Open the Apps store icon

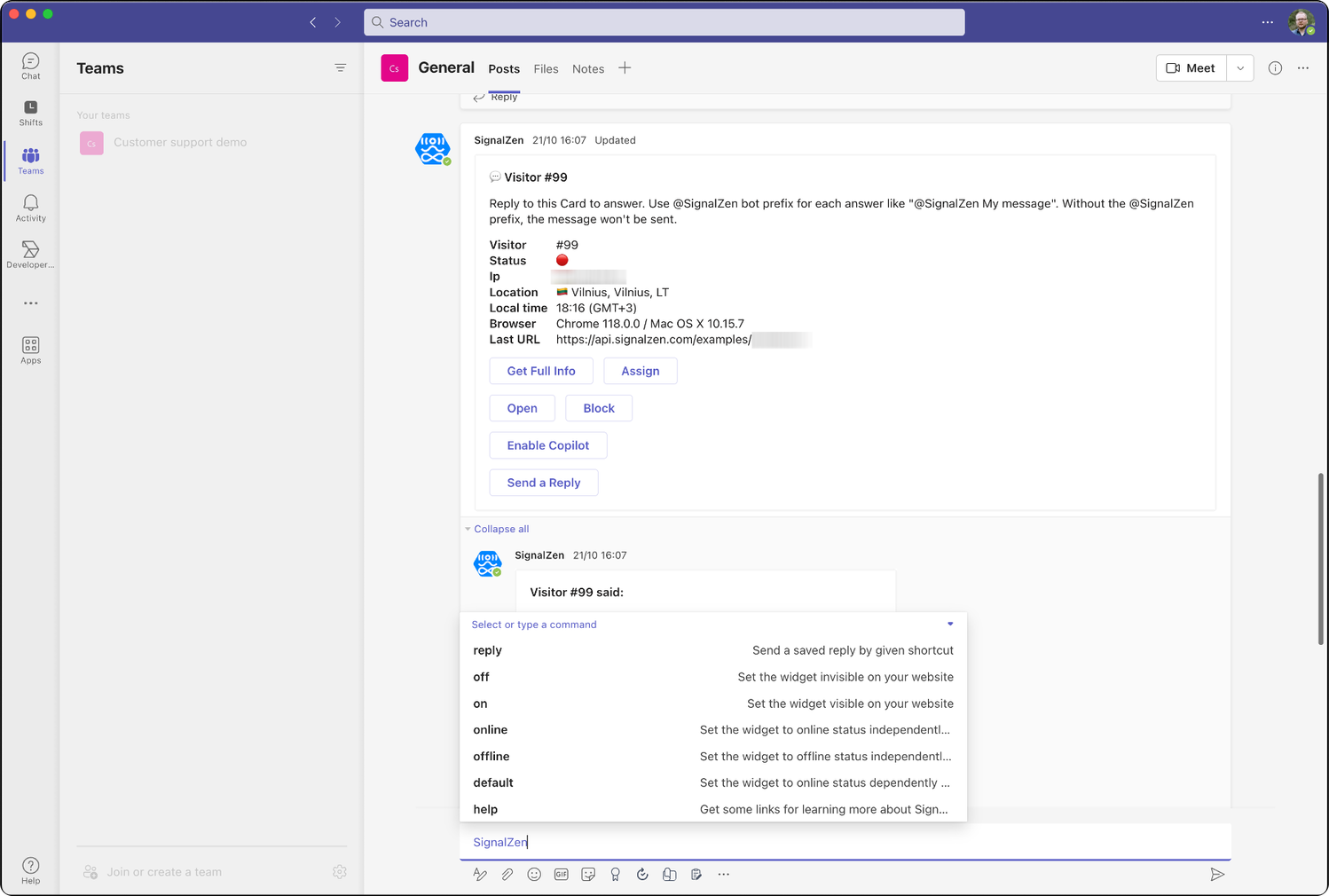coord(31,350)
